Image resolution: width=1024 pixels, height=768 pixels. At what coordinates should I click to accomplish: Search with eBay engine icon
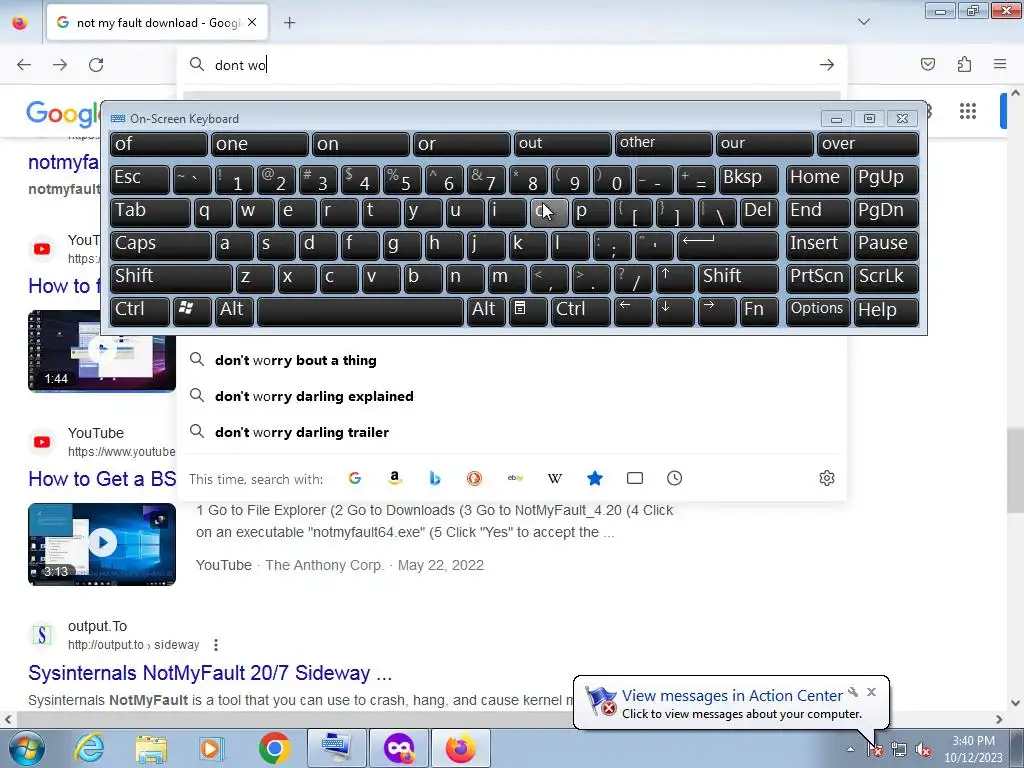coord(515,479)
